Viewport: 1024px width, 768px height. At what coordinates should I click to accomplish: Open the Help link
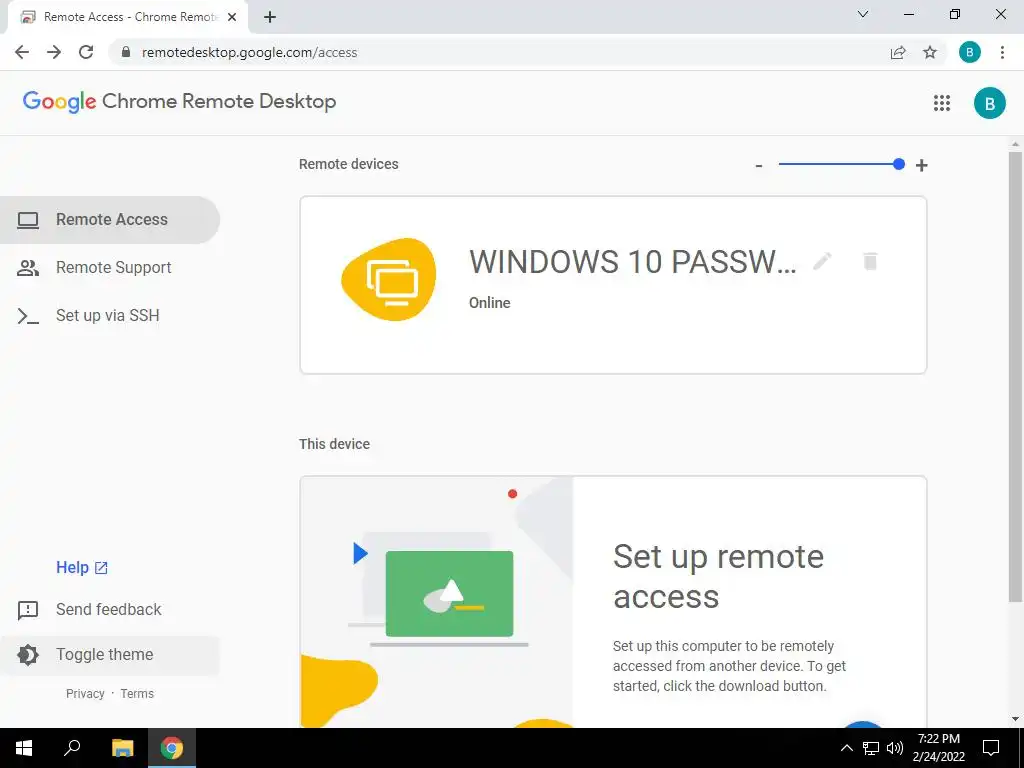pyautogui.click(x=72, y=568)
